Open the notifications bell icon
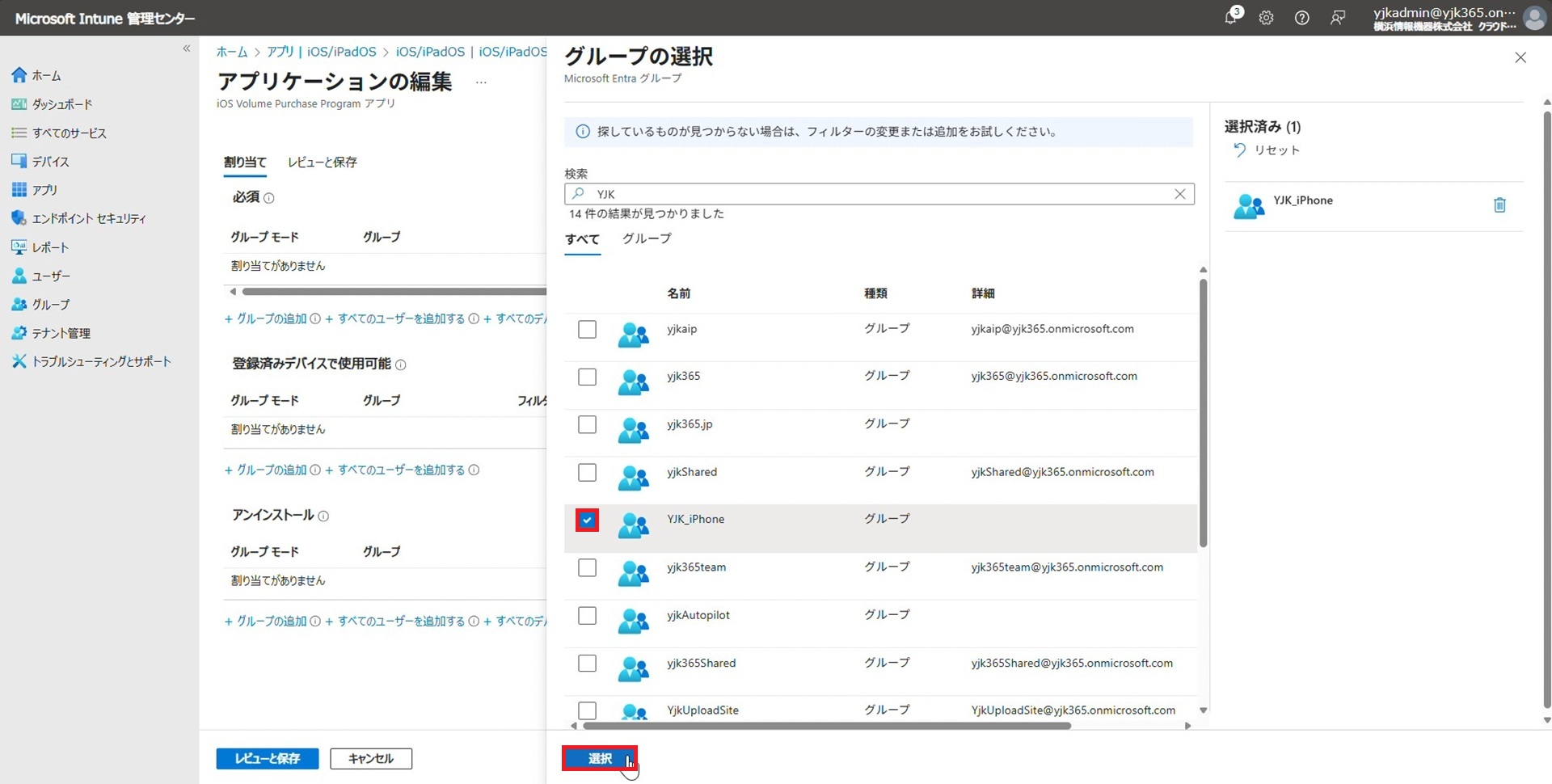1552x784 pixels. (1230, 18)
